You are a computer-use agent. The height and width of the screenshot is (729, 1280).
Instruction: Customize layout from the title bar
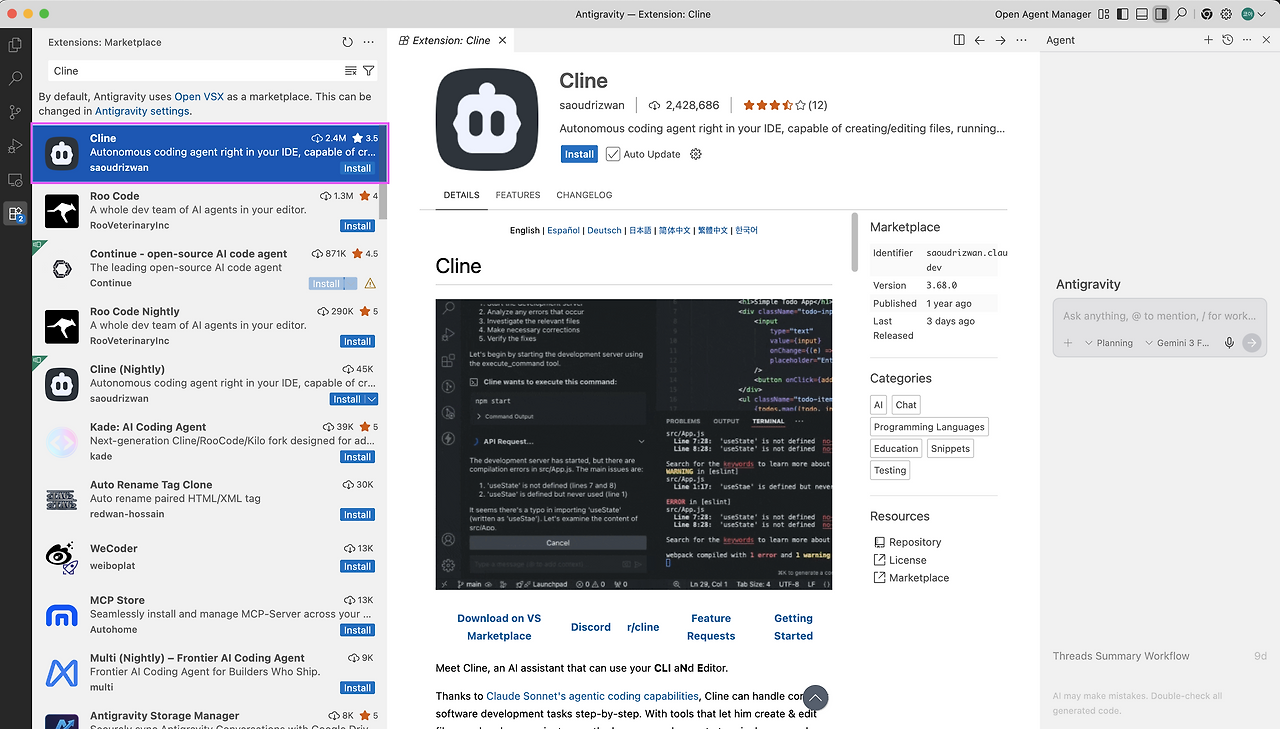click(x=1104, y=14)
